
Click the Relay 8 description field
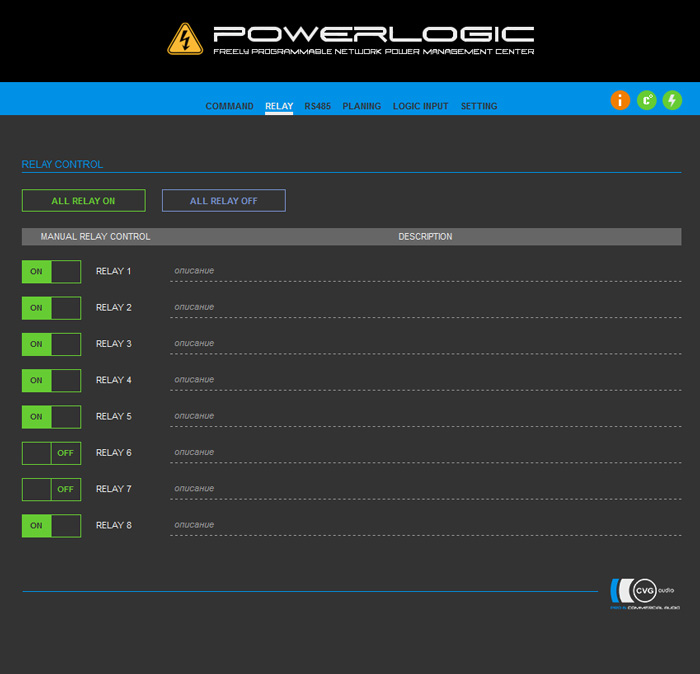(x=425, y=525)
